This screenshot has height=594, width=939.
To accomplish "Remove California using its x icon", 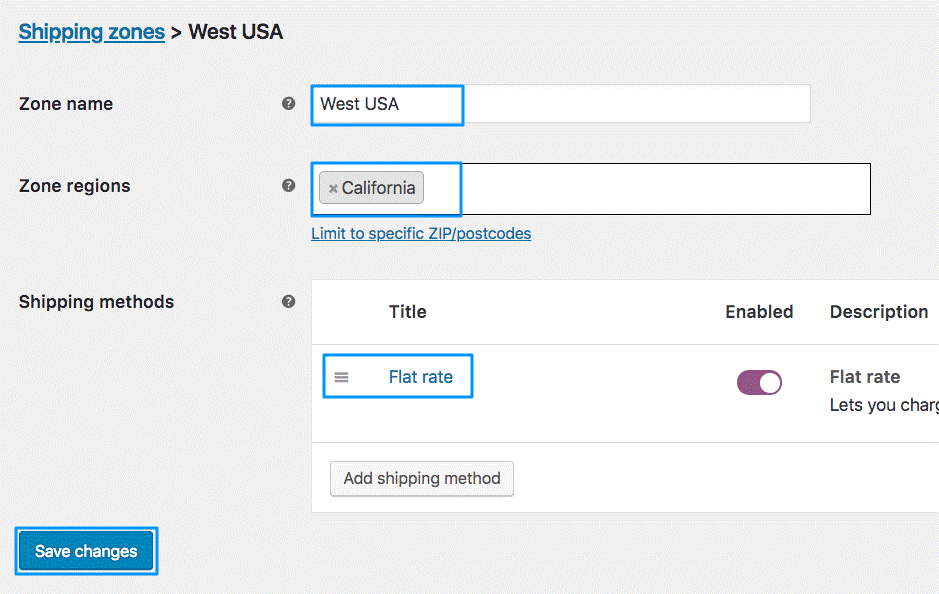I will pos(333,188).
